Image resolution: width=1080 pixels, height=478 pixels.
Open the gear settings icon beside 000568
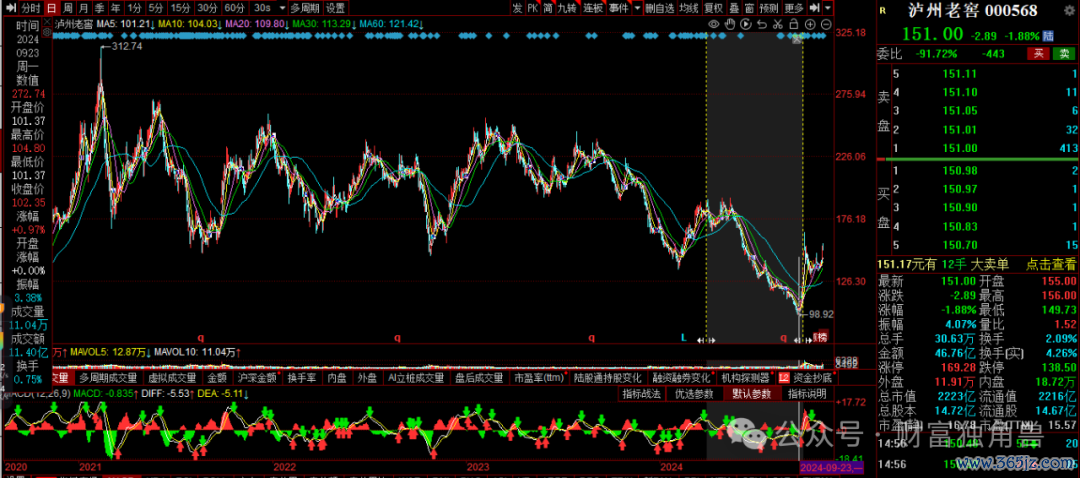pos(1069,10)
